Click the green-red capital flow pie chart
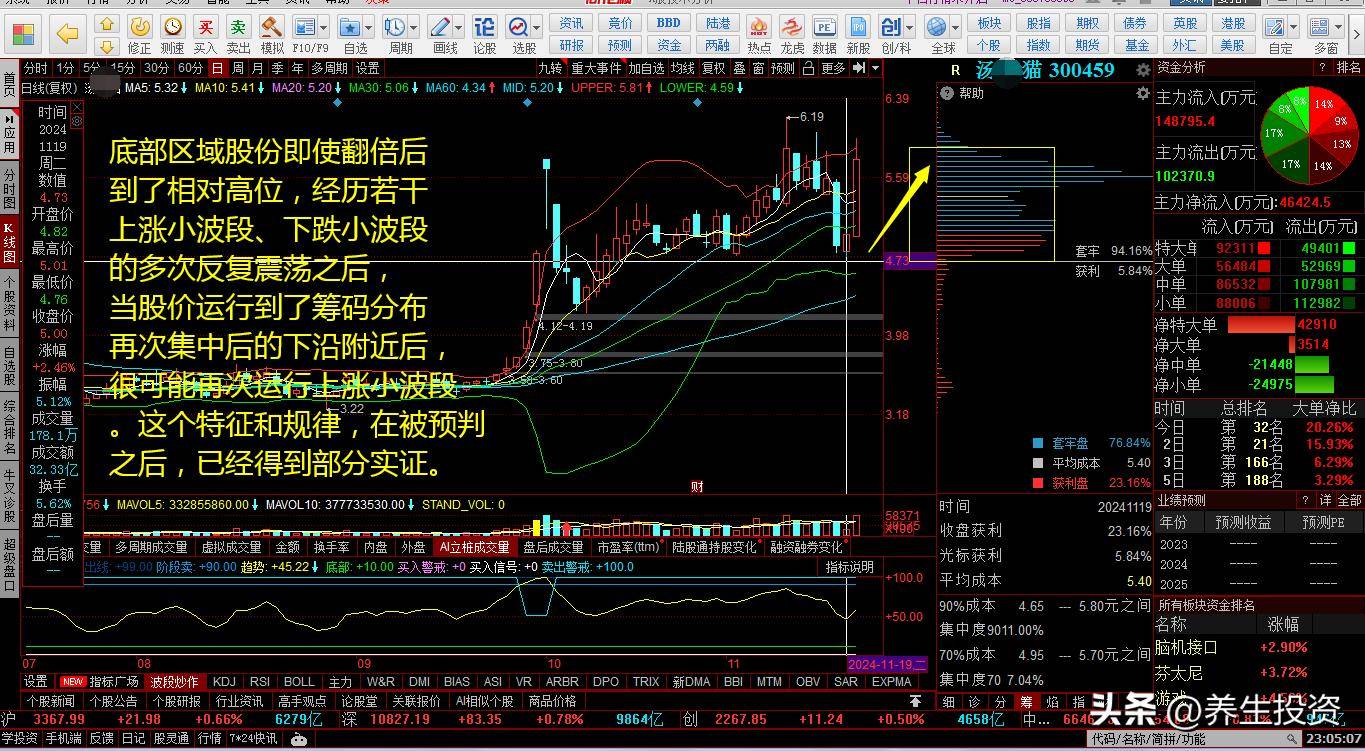This screenshot has width=1365, height=751. click(x=1307, y=133)
